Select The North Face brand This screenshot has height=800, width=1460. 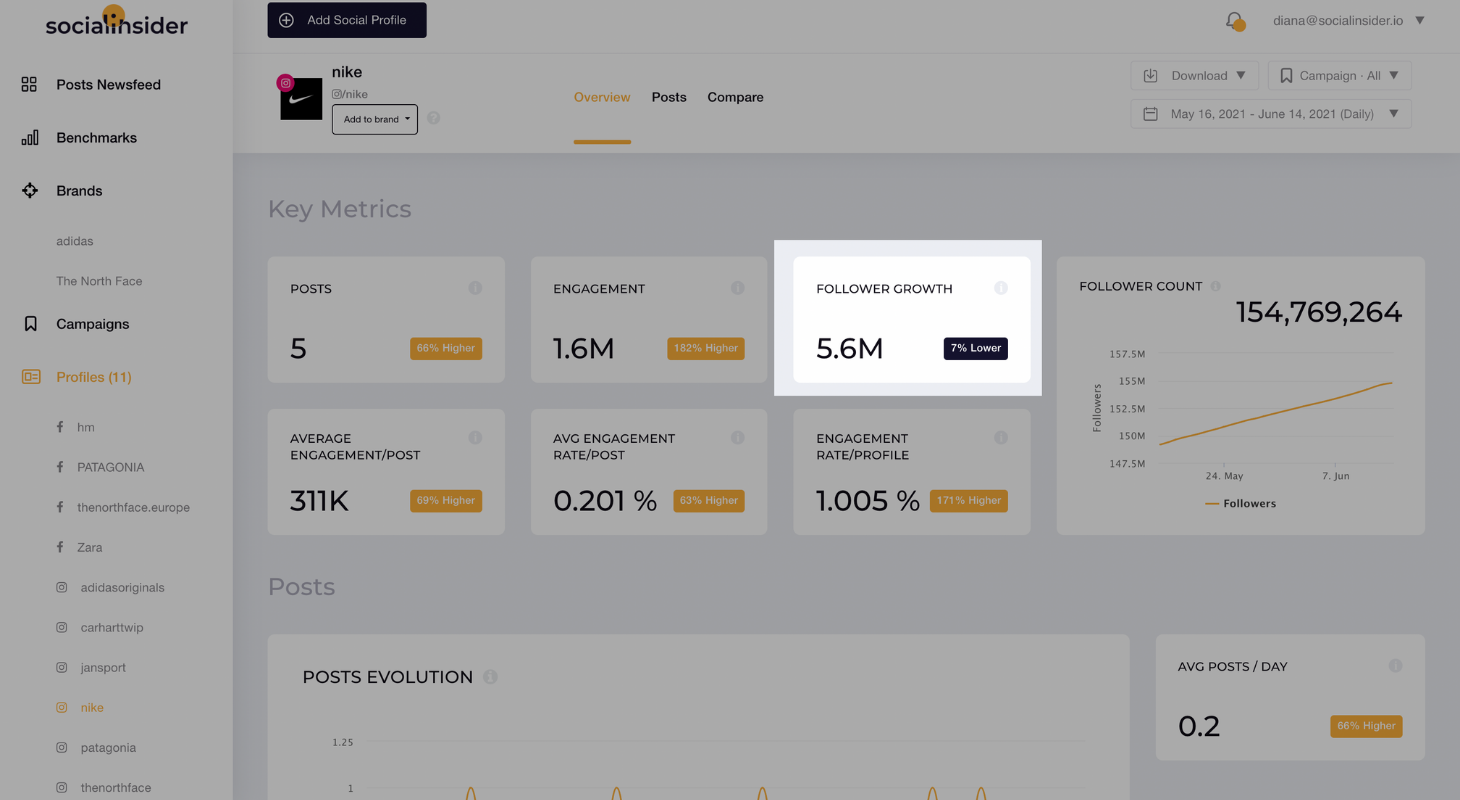pos(99,281)
